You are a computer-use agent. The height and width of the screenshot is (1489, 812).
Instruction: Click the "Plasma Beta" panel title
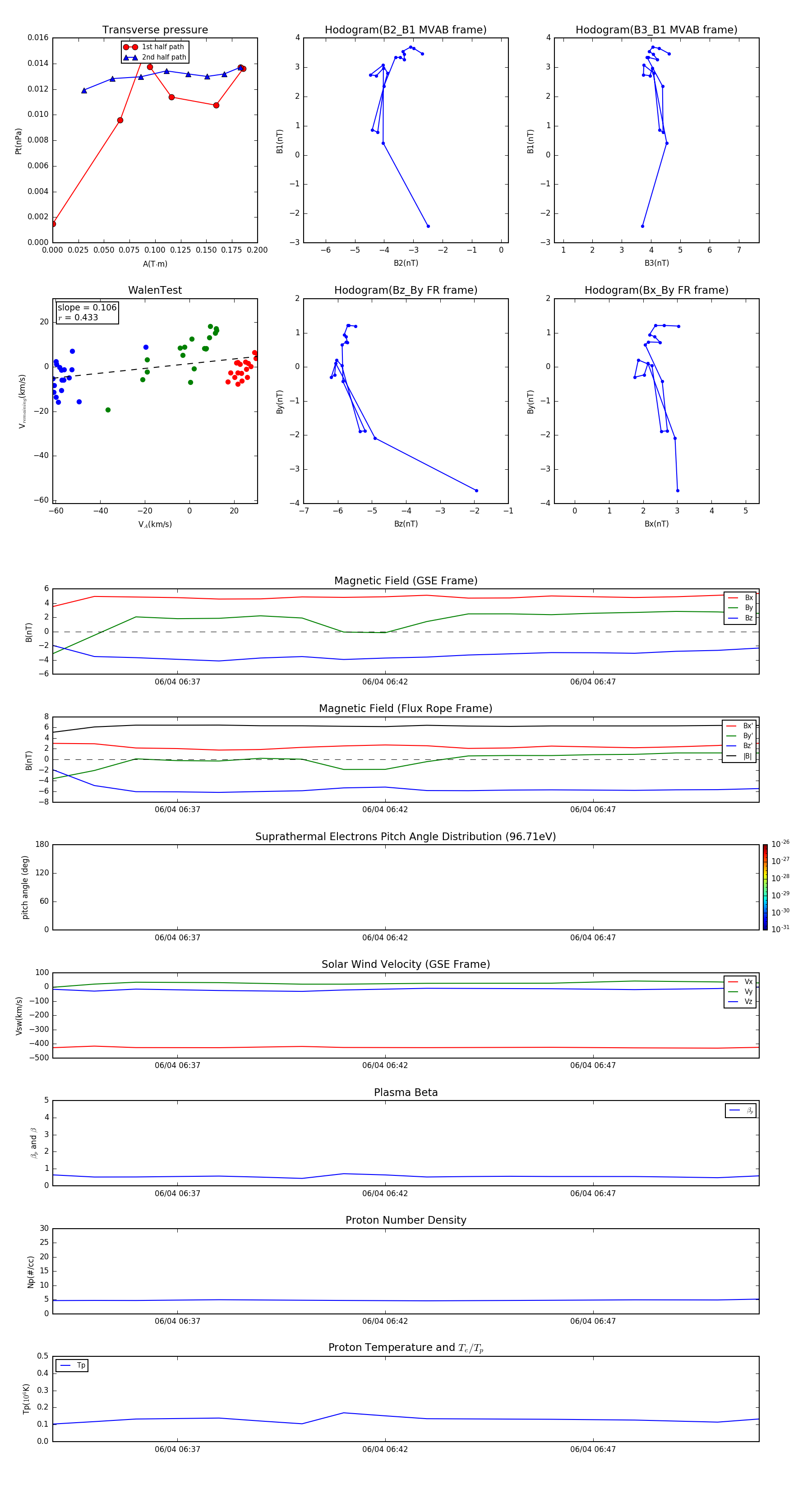click(x=406, y=1092)
